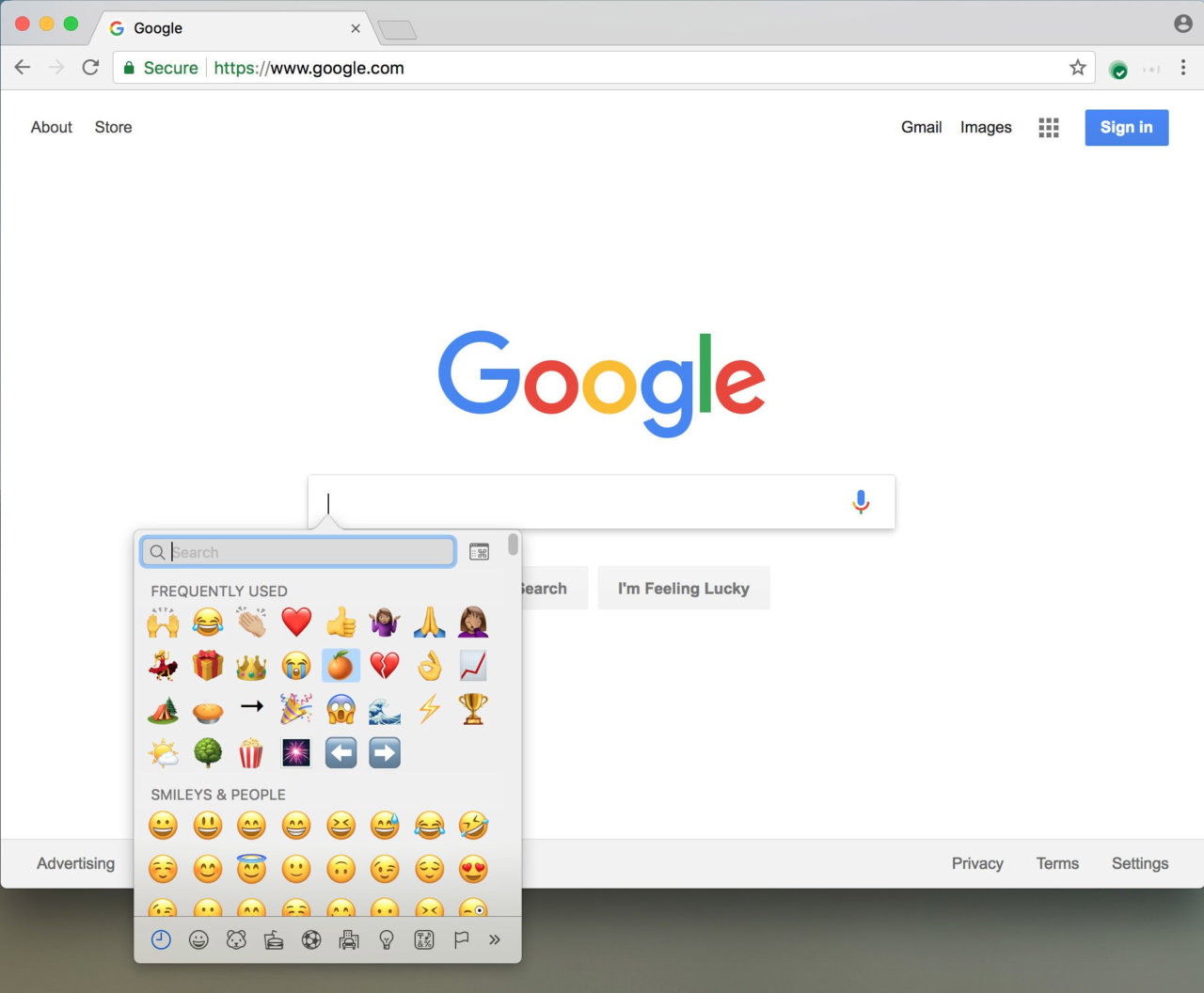Pick the party popper emoji

coord(296,709)
